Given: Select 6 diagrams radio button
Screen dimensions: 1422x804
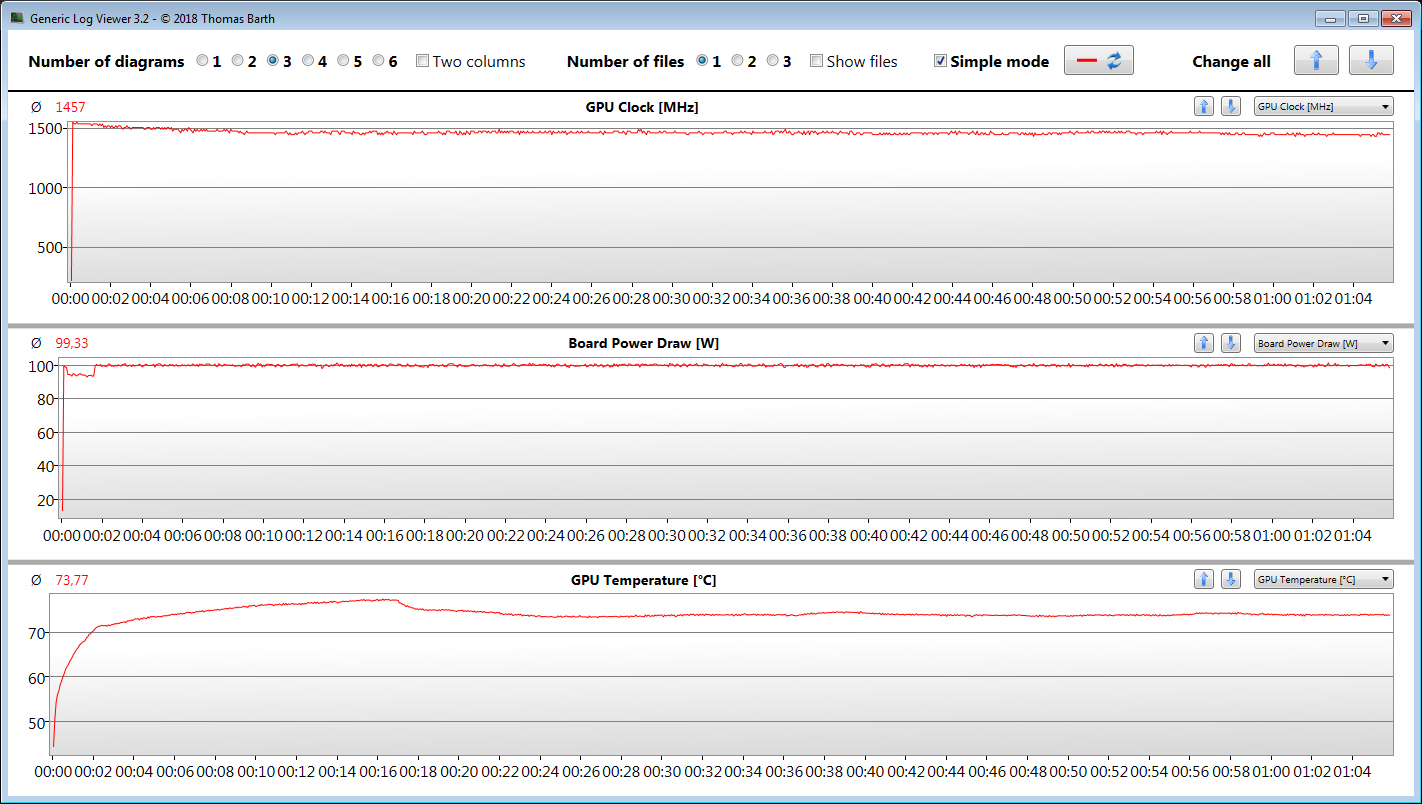Looking at the screenshot, I should coord(378,61).
